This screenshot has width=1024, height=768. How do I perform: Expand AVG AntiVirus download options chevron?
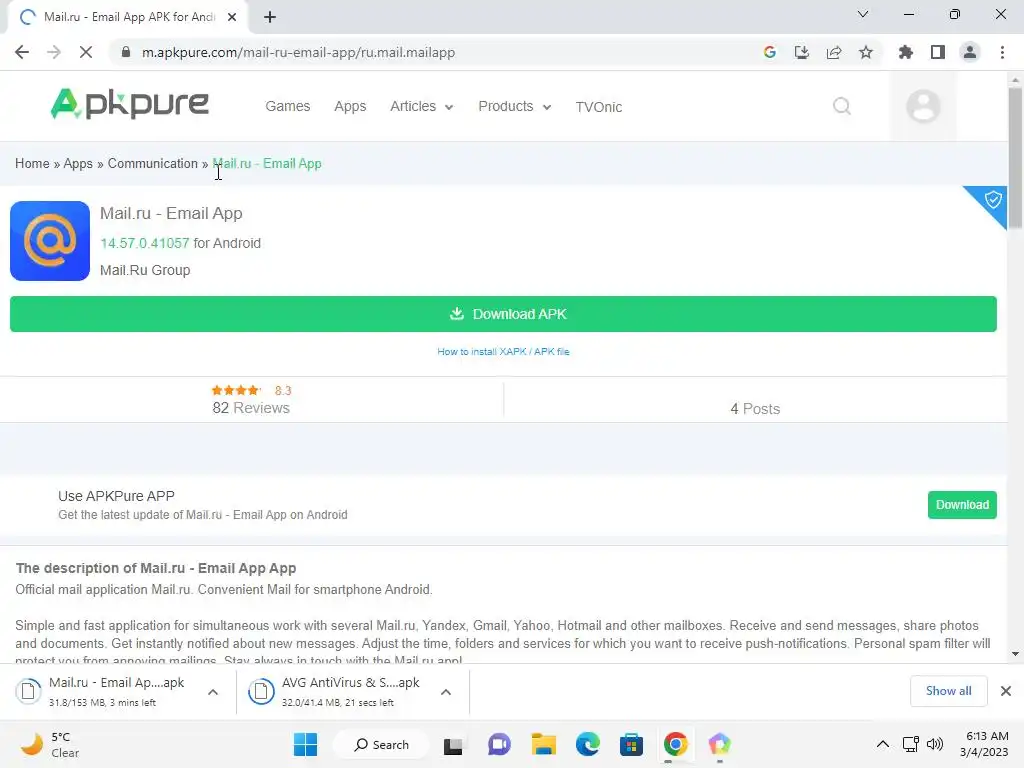(445, 692)
